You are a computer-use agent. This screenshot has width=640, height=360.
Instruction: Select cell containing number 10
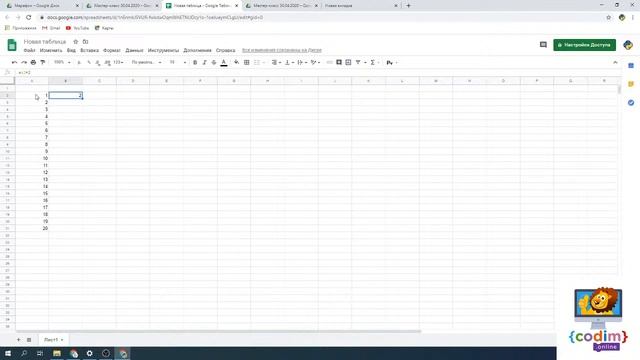click(x=32, y=158)
